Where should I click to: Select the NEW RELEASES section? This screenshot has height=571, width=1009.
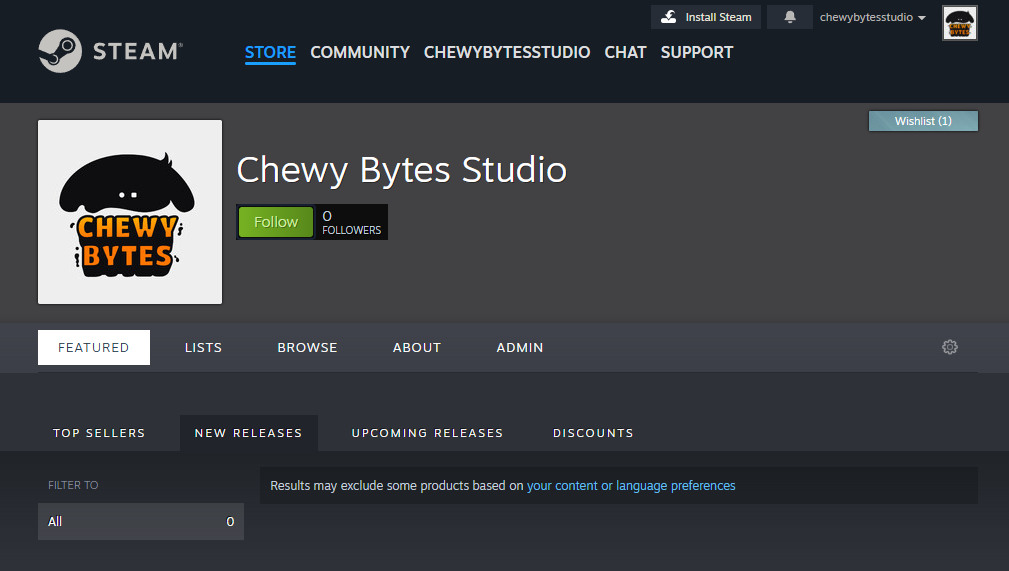coord(248,433)
